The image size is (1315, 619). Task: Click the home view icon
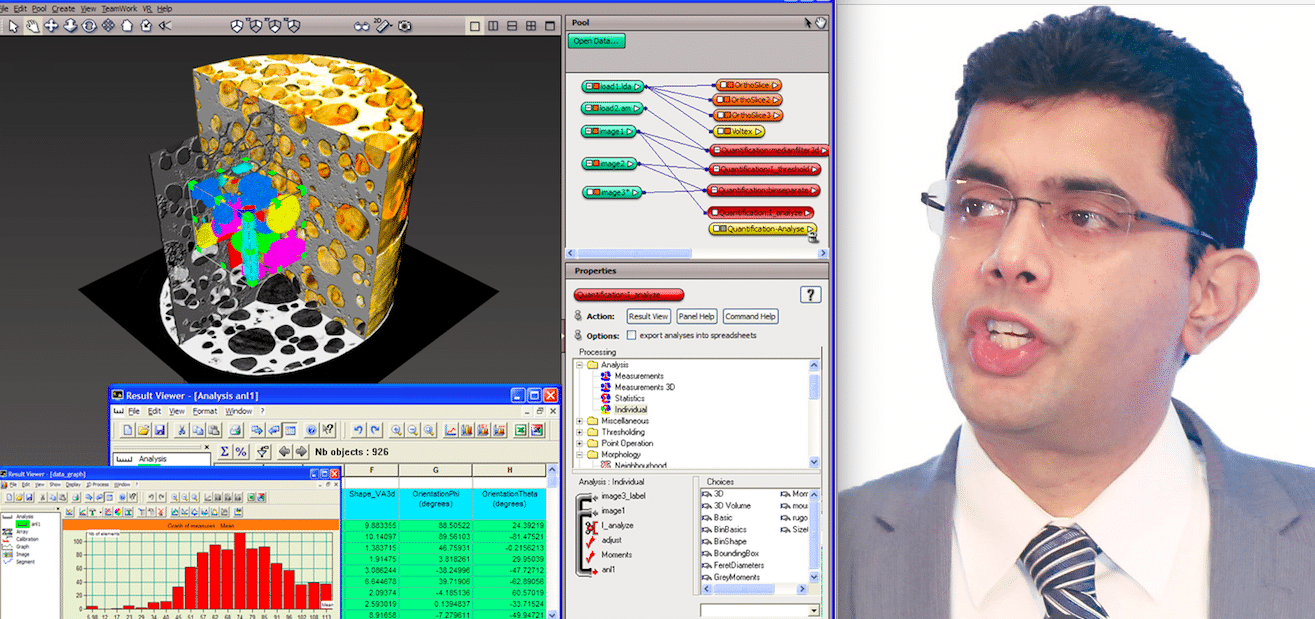point(127,25)
